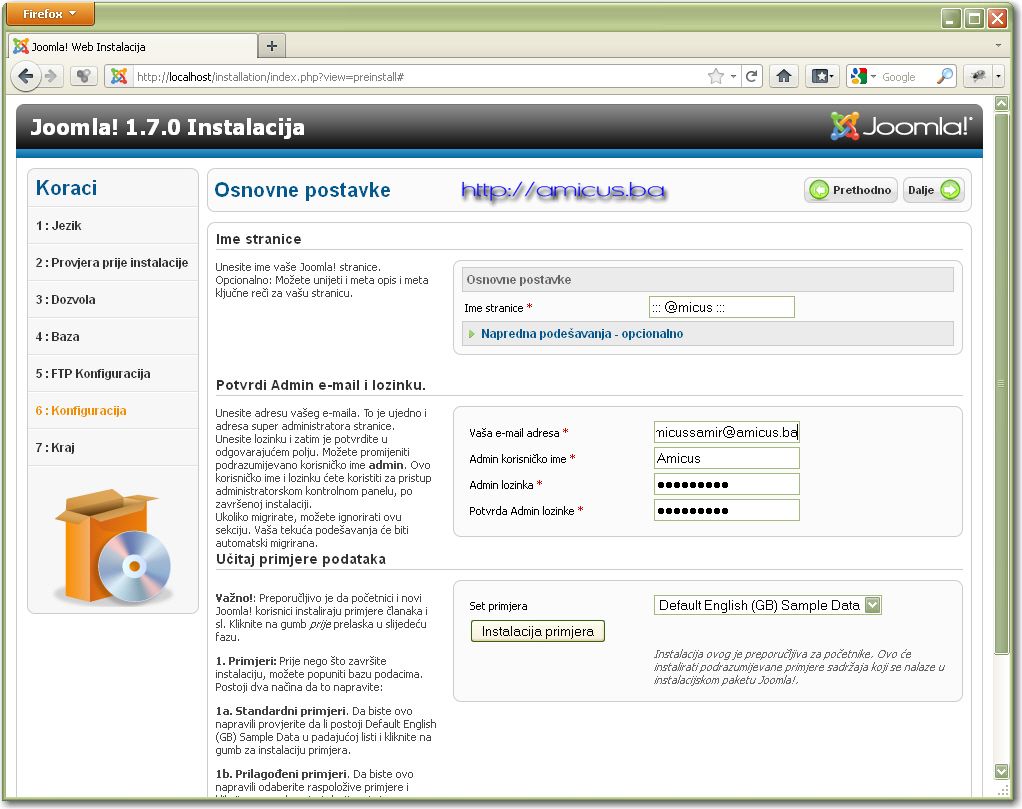
Task: Open the list all tabs dropdown
Action: click(x=998, y=46)
